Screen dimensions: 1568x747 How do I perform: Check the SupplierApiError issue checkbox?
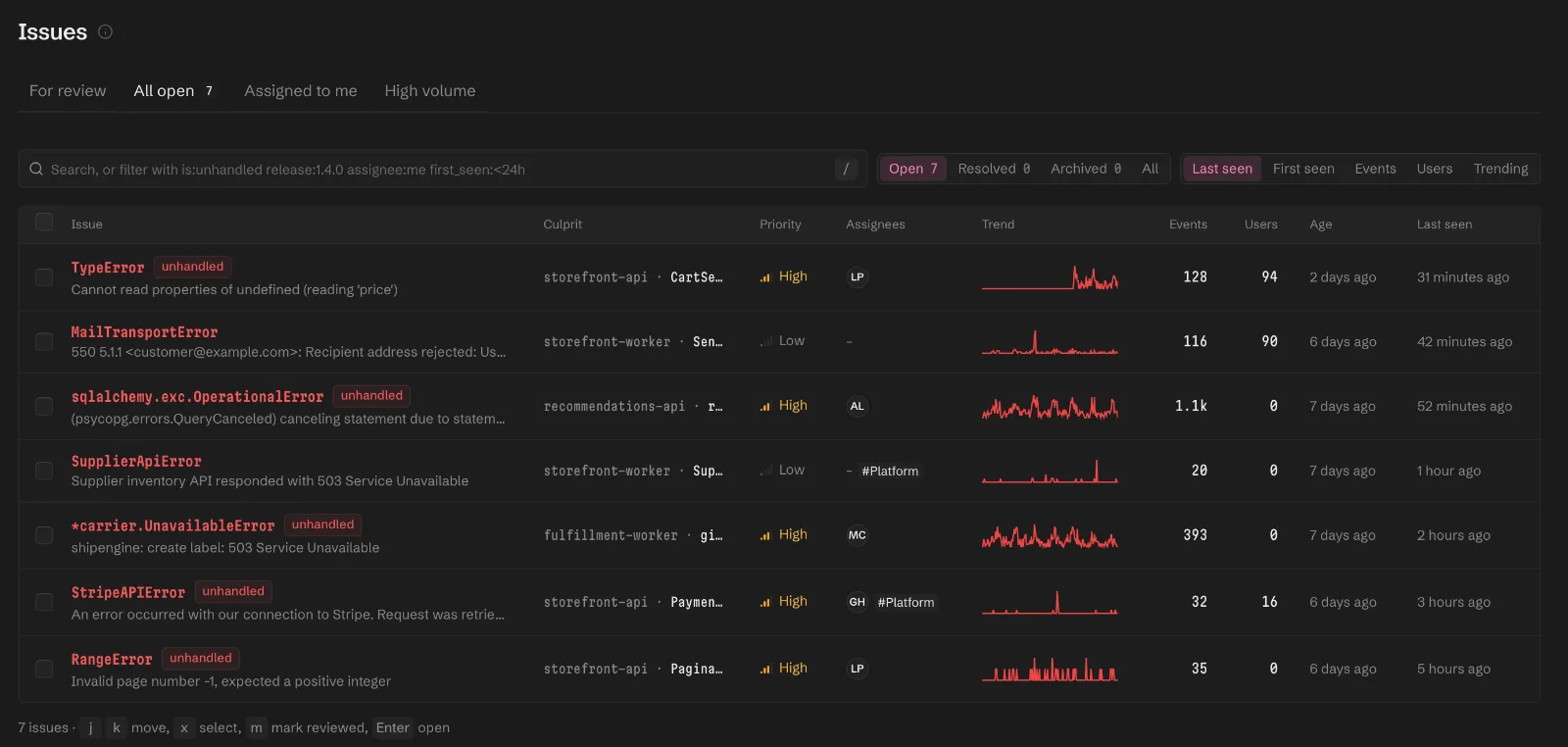(x=44, y=471)
